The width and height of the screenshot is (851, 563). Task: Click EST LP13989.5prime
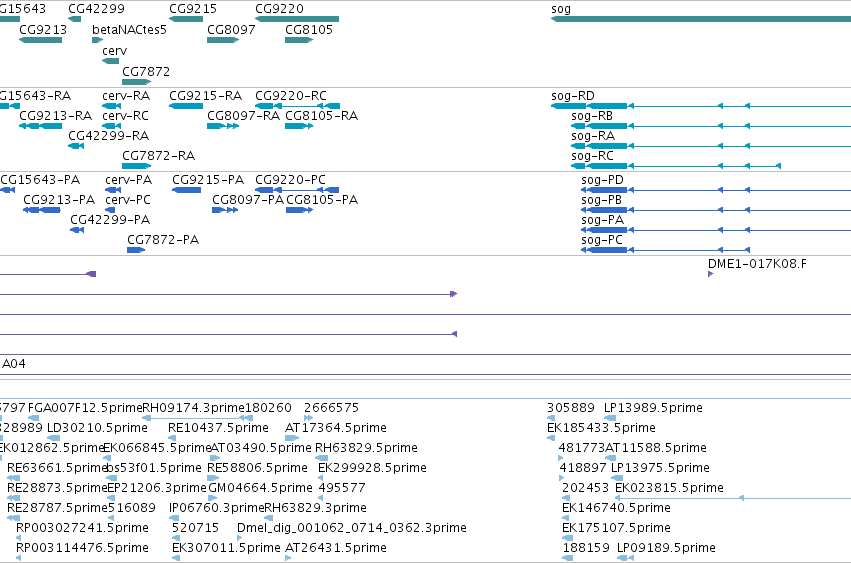coord(610,418)
